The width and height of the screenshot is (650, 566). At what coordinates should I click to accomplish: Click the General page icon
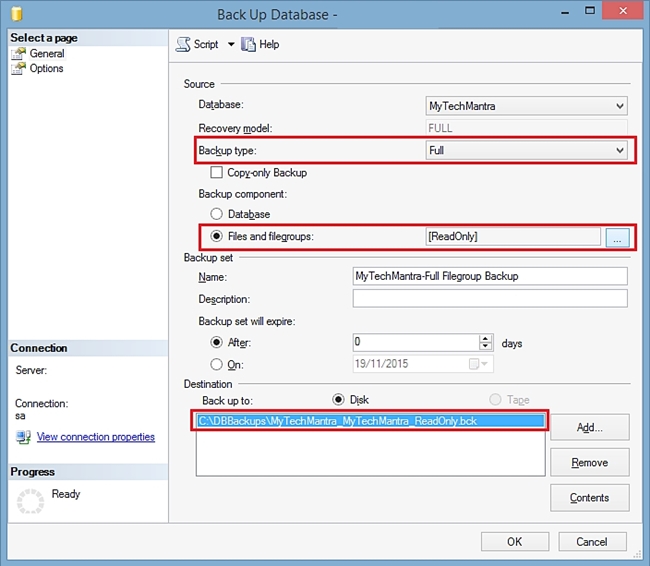18,53
